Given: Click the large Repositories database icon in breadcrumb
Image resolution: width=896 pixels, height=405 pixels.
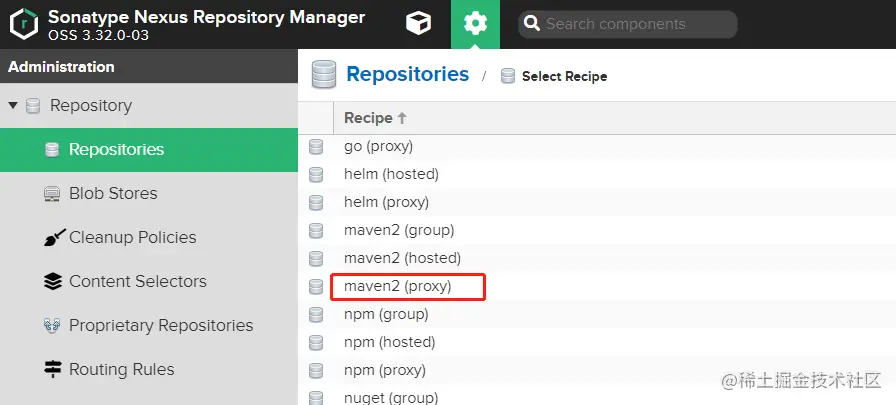Looking at the screenshot, I should click(x=323, y=75).
